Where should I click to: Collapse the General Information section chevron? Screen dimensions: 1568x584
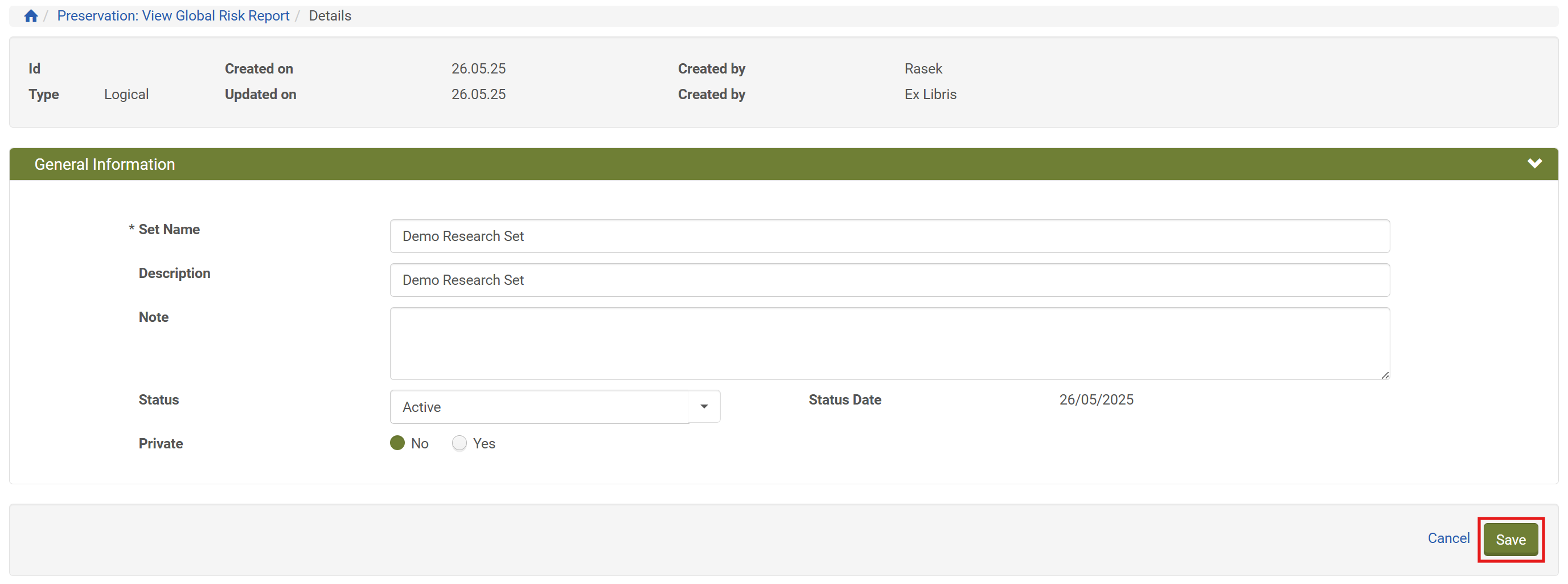[x=1534, y=163]
